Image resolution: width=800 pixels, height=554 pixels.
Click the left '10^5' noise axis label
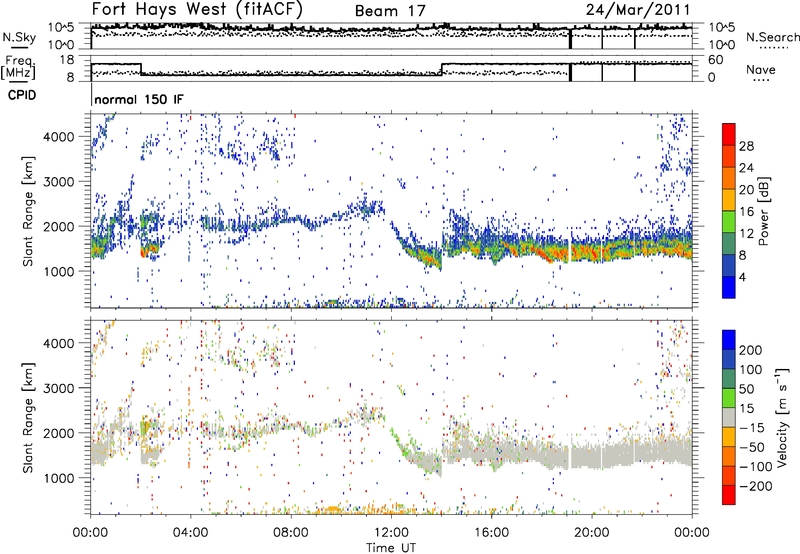point(61,28)
